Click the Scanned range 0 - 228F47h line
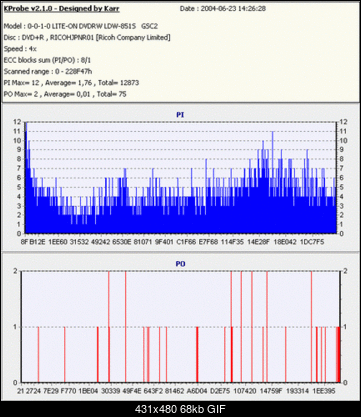This screenshot has height=417, width=361. coord(48,71)
